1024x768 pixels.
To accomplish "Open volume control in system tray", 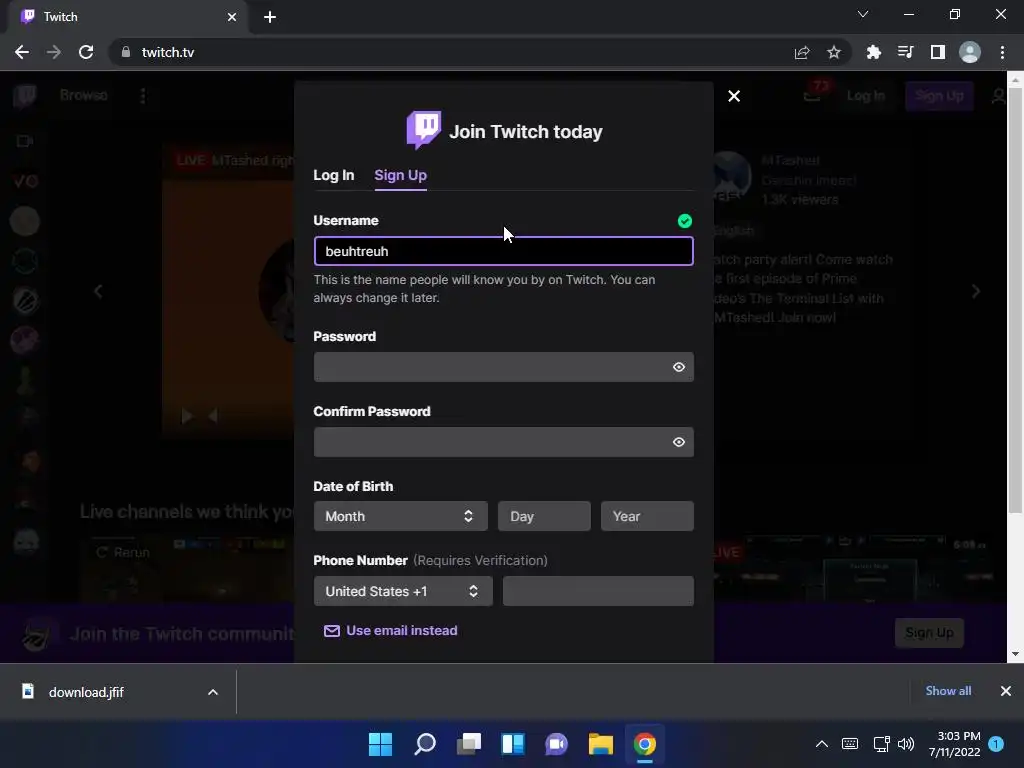I will (906, 744).
